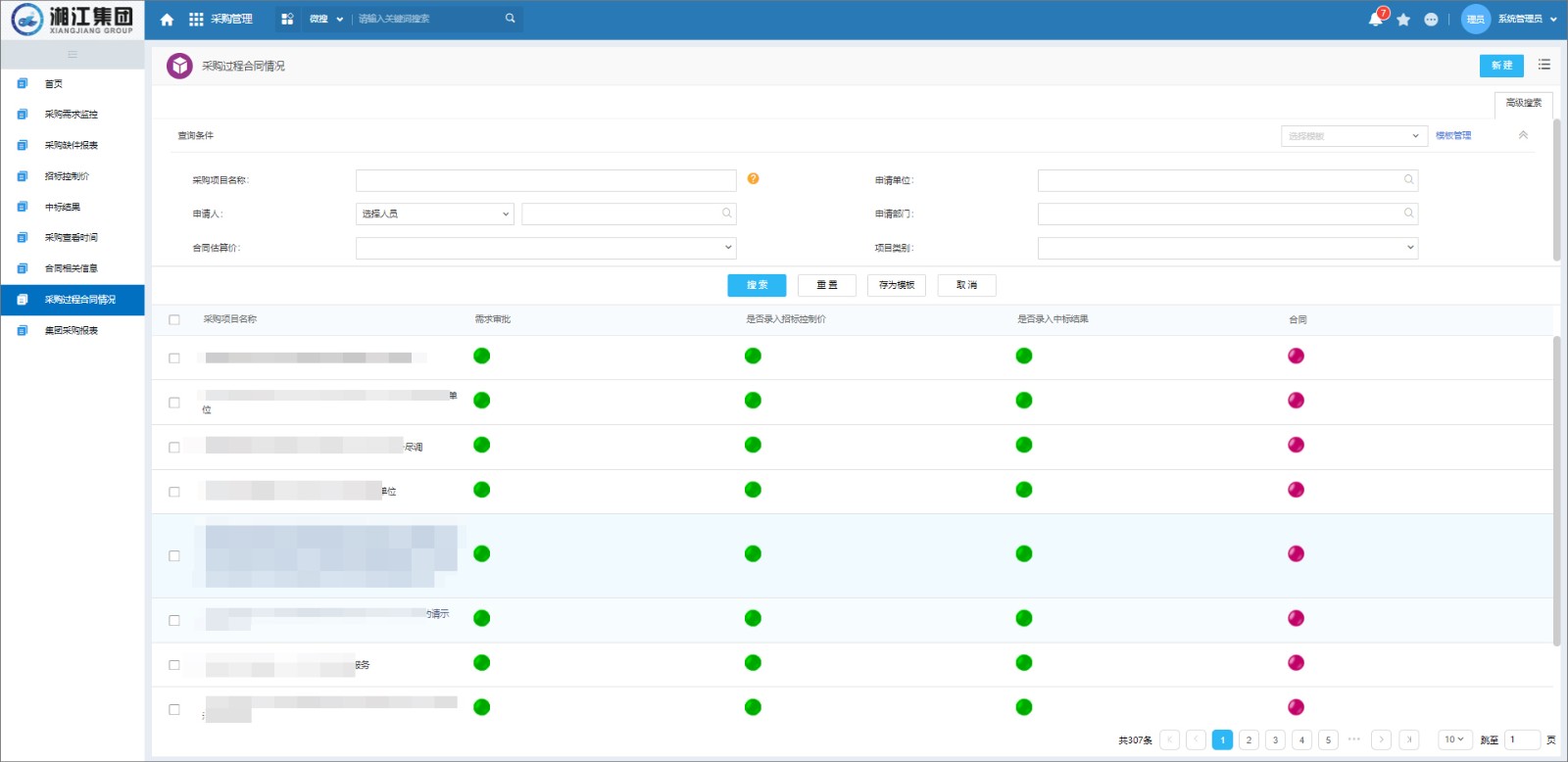
Task: Go to next page arrow in pagination
Action: coord(1382,739)
